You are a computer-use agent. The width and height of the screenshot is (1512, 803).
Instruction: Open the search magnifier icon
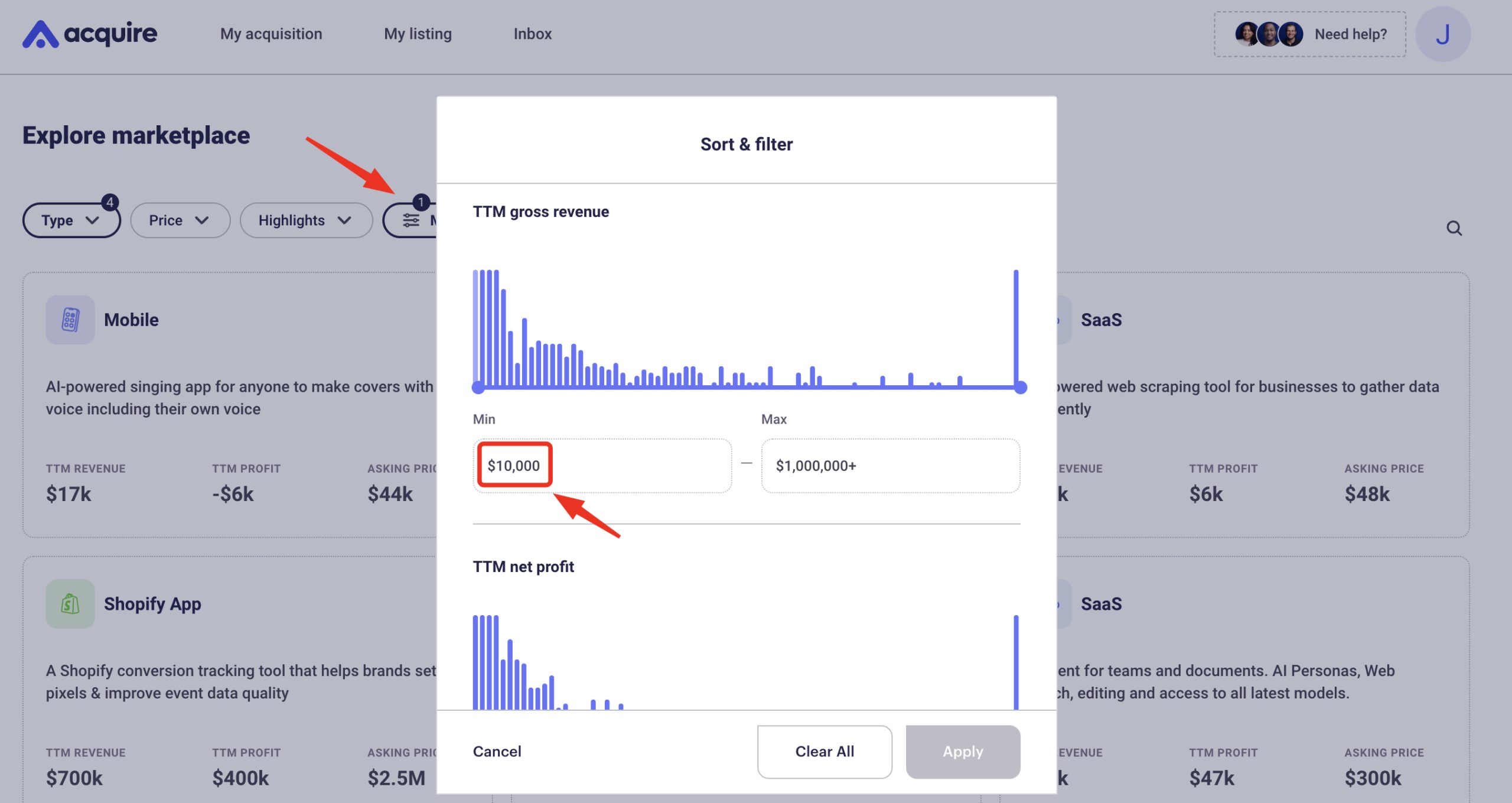point(1454,228)
